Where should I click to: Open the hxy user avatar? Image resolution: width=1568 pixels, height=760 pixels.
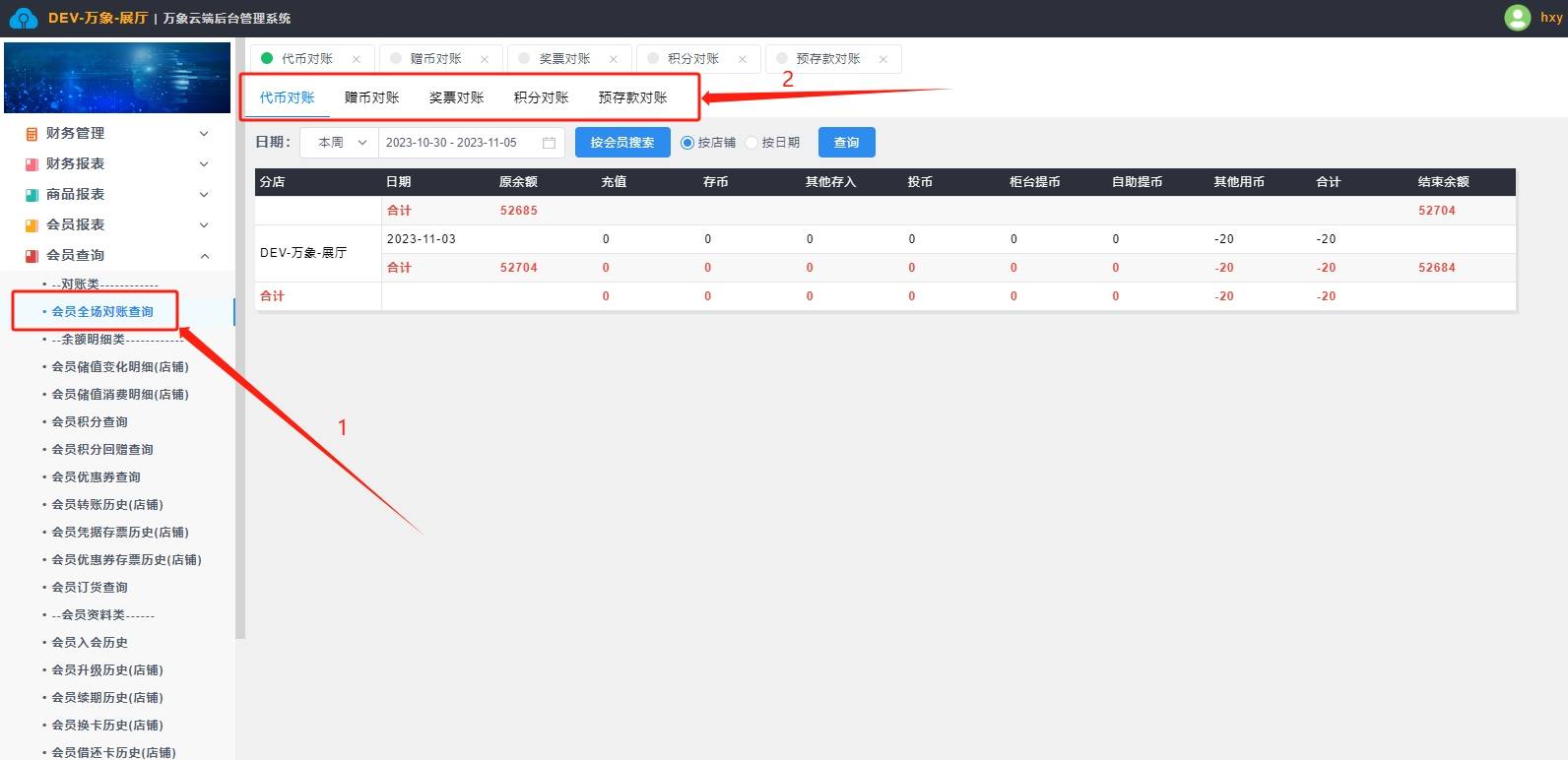click(1518, 17)
